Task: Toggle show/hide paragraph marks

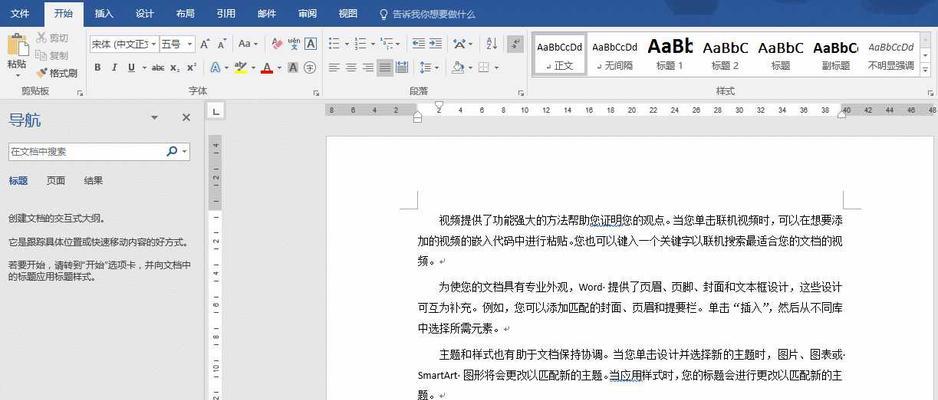Action: point(514,44)
